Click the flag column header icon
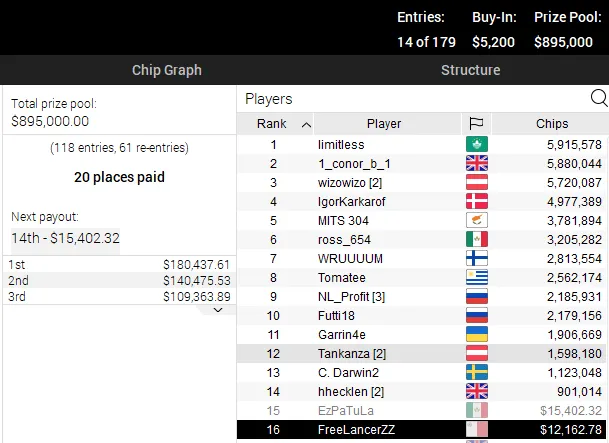The image size is (609, 443). tap(476, 124)
